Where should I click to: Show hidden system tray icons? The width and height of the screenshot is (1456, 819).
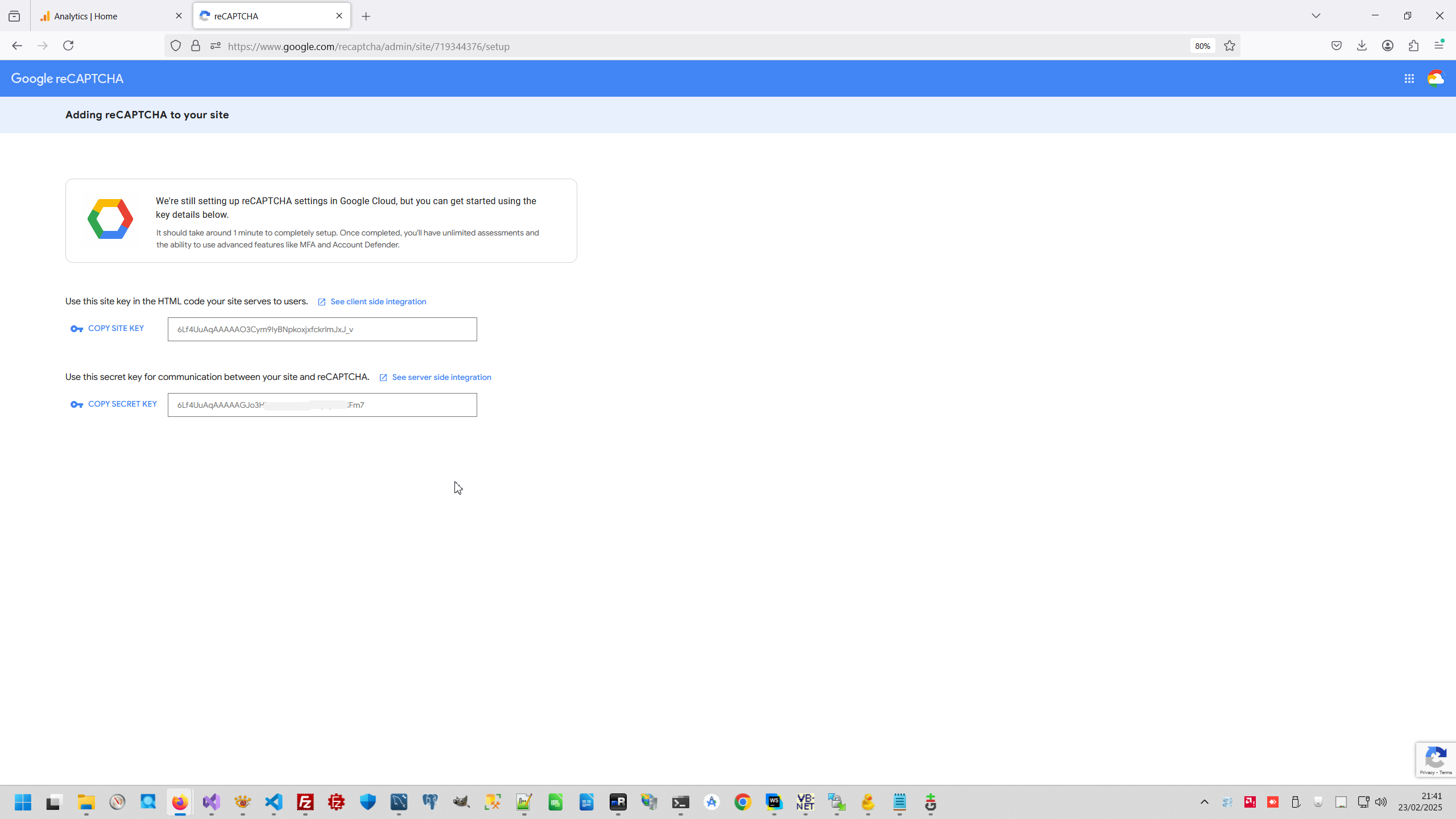tap(1204, 802)
